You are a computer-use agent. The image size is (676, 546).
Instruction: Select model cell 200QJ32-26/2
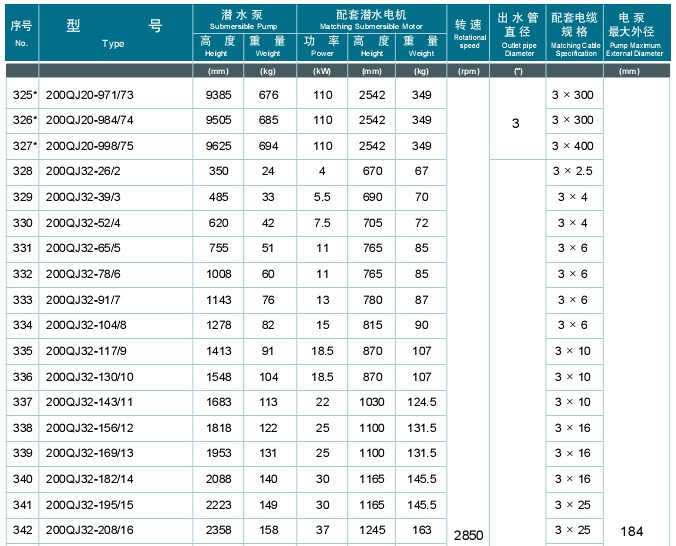(91, 171)
